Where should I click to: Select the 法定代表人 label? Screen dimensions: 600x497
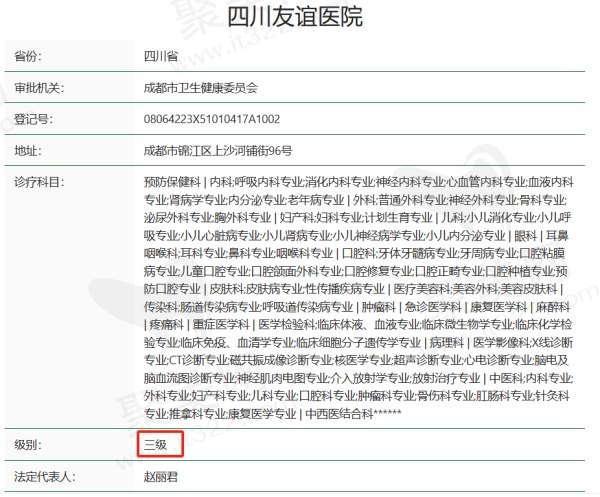coord(45,477)
